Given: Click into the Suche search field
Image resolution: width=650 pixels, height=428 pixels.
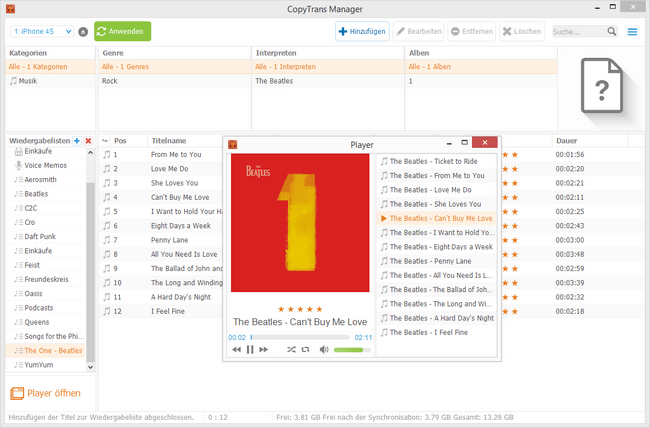Looking at the screenshot, I should pyautogui.click(x=579, y=32).
